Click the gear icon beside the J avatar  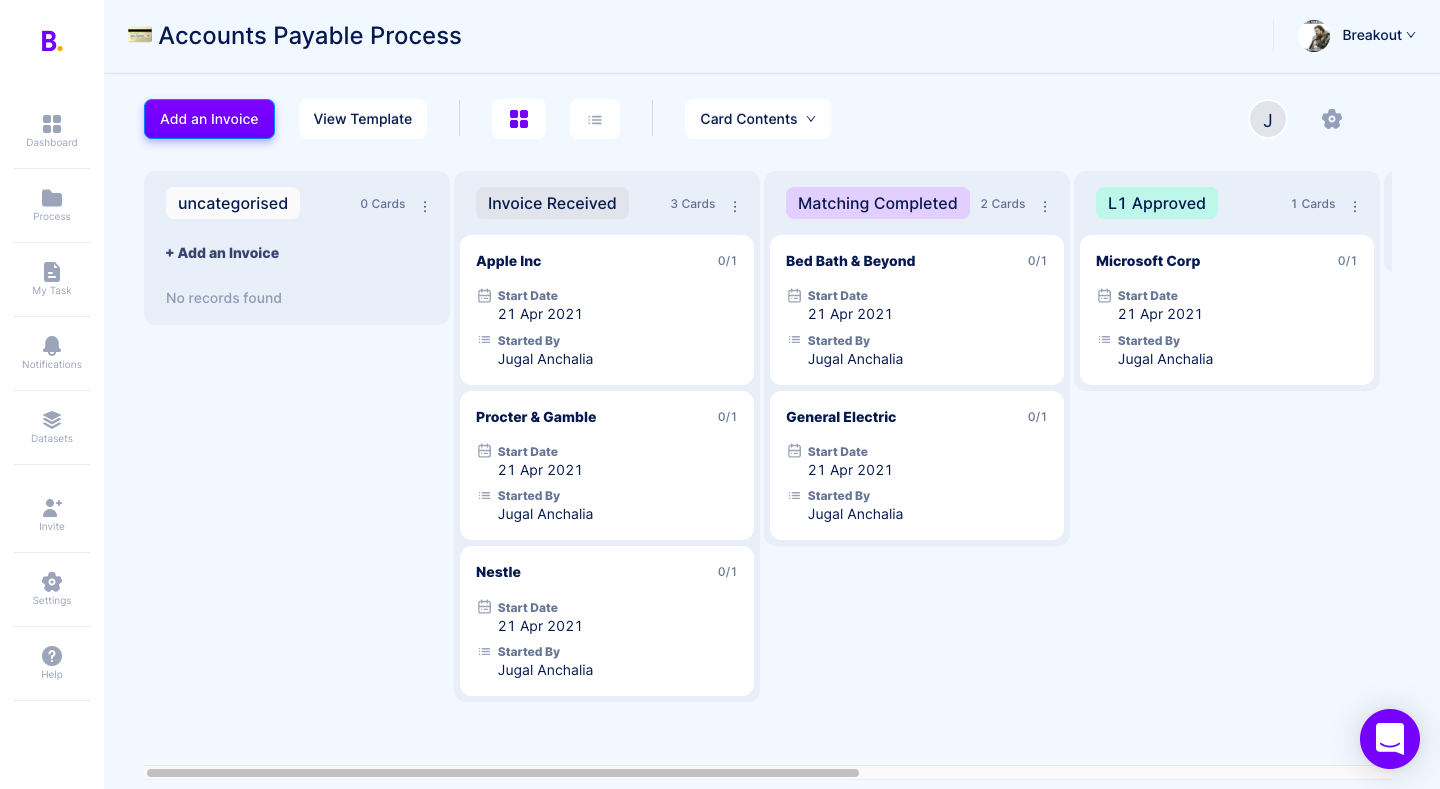point(1331,119)
